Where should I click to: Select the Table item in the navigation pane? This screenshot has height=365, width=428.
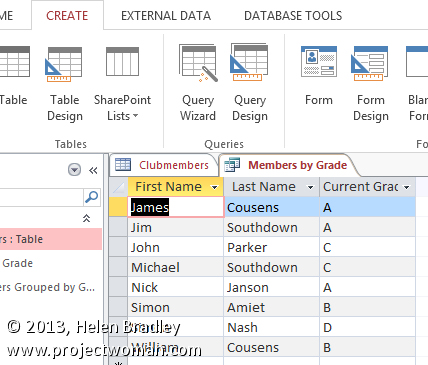[51, 239]
